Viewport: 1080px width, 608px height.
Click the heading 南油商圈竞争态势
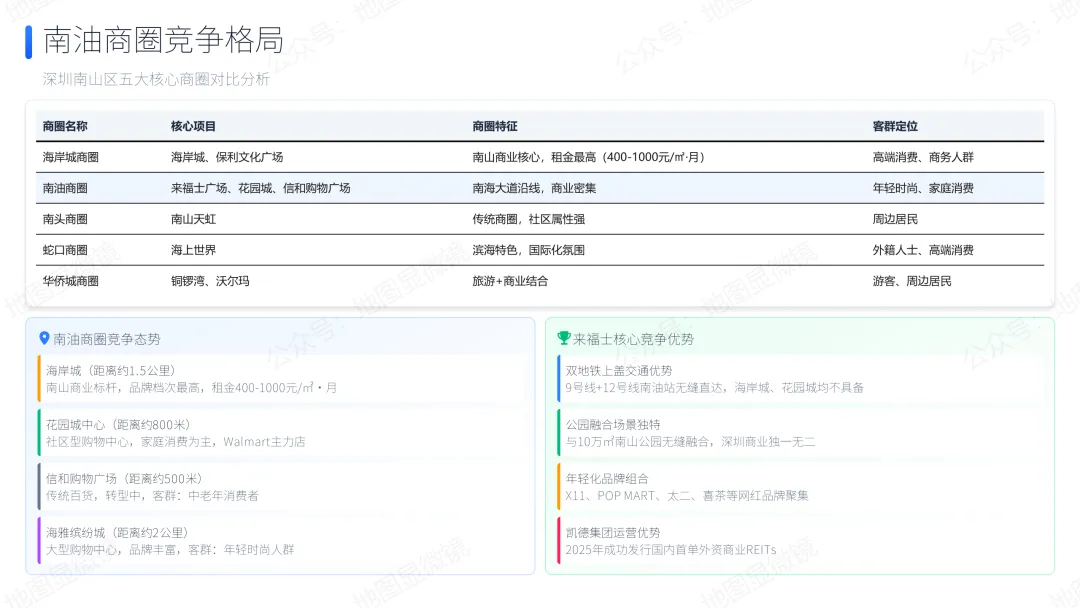tap(107, 339)
